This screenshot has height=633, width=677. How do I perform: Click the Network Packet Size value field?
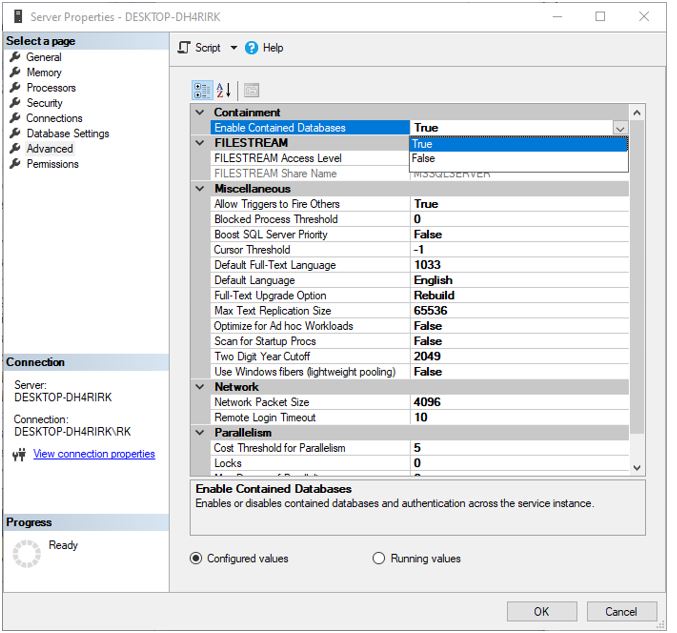coord(520,402)
